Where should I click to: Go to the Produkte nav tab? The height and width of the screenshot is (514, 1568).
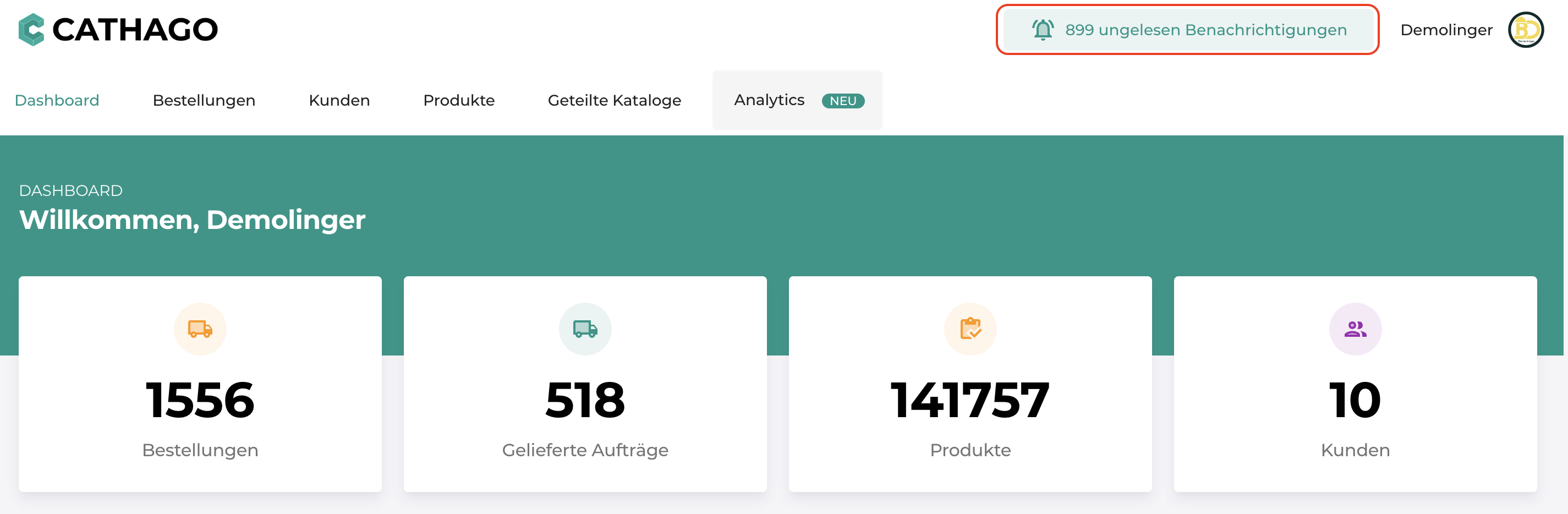(x=459, y=100)
